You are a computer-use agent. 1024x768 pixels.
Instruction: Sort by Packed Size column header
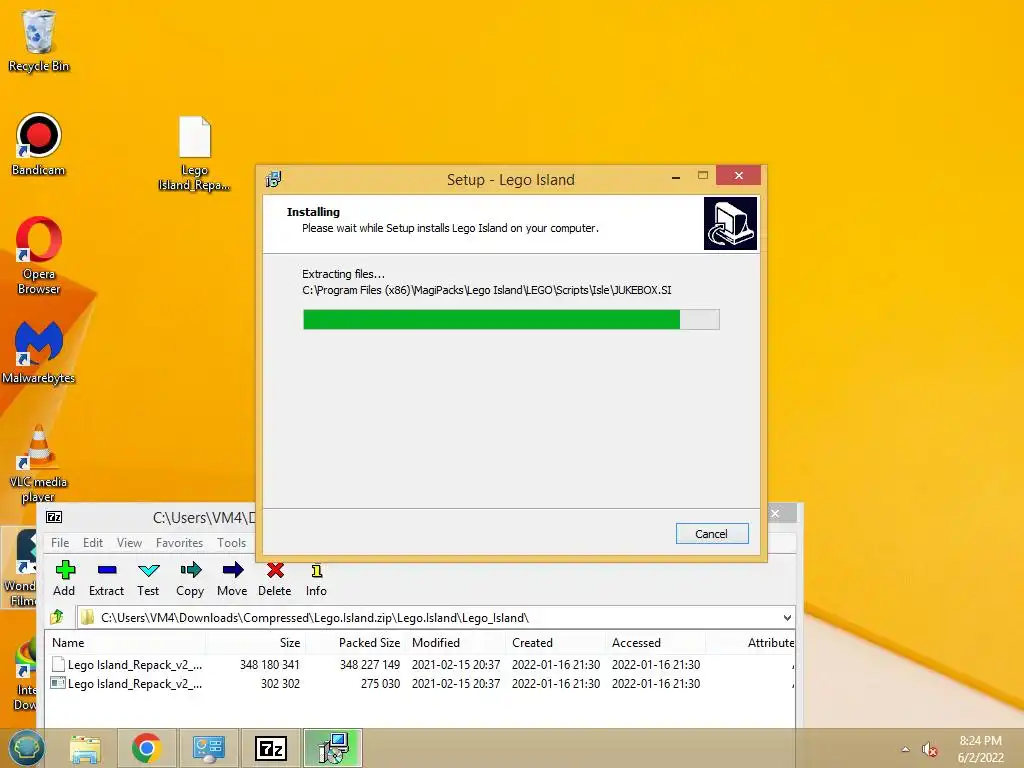[355, 643]
